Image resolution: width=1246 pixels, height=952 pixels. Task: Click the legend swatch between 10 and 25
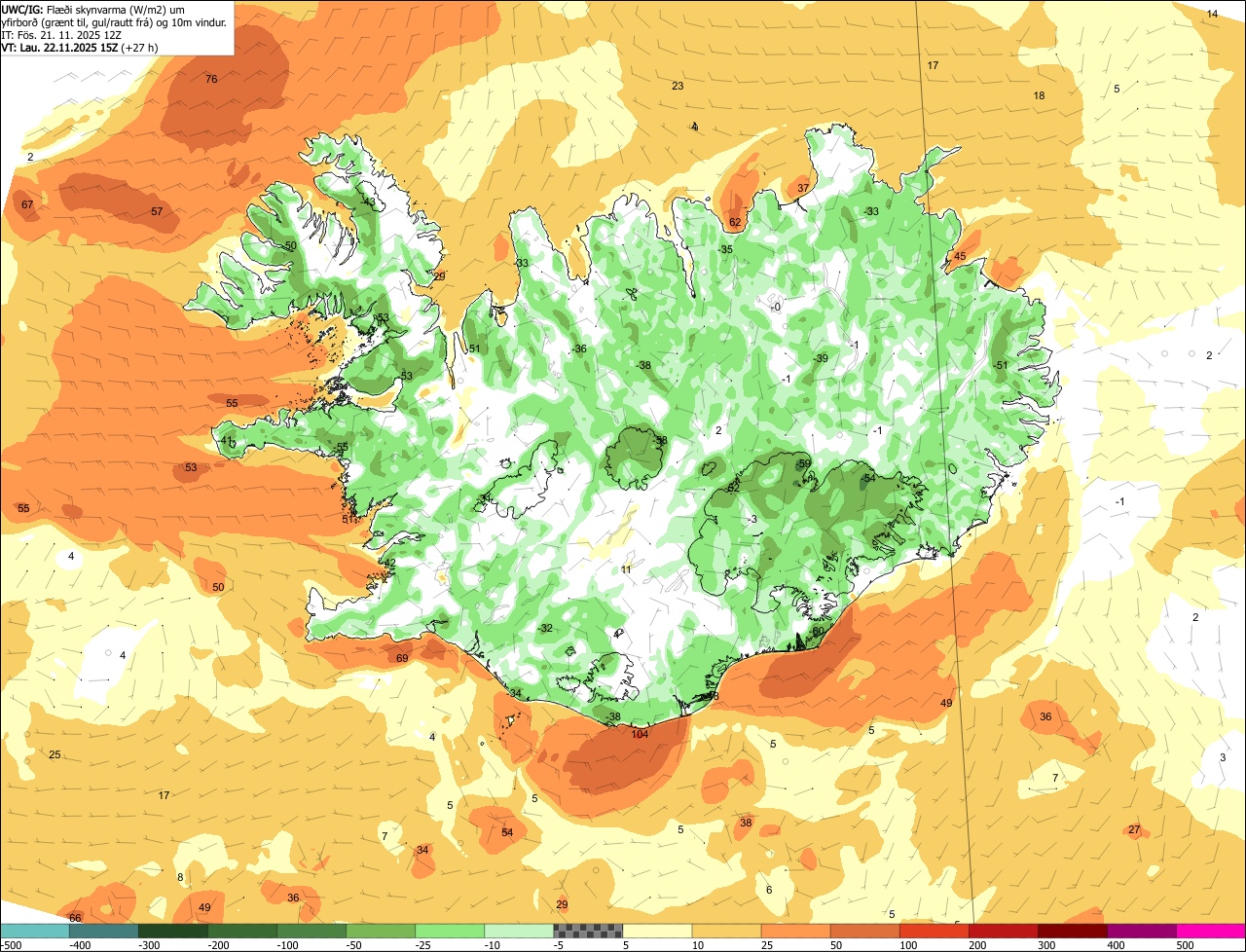pos(726,931)
